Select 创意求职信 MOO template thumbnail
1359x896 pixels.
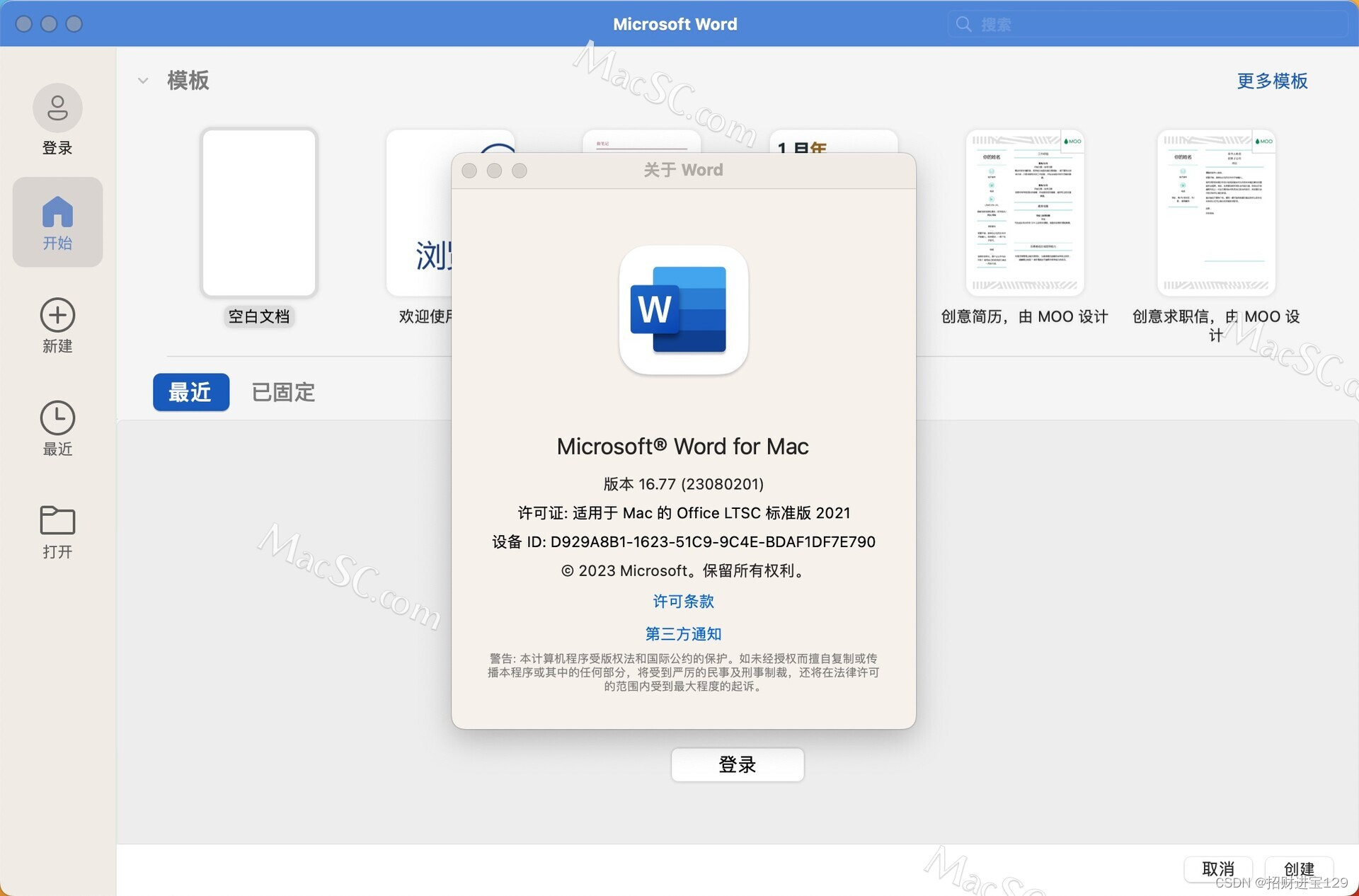coord(1216,212)
